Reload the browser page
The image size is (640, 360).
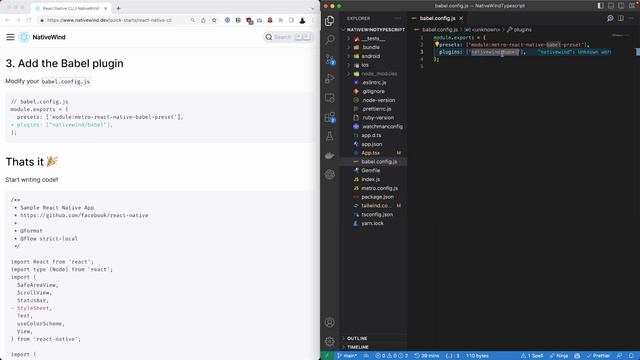(x=29, y=20)
